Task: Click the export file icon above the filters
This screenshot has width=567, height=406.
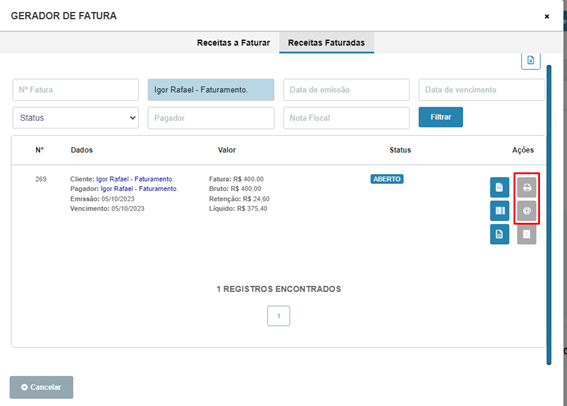Action: tap(530, 60)
